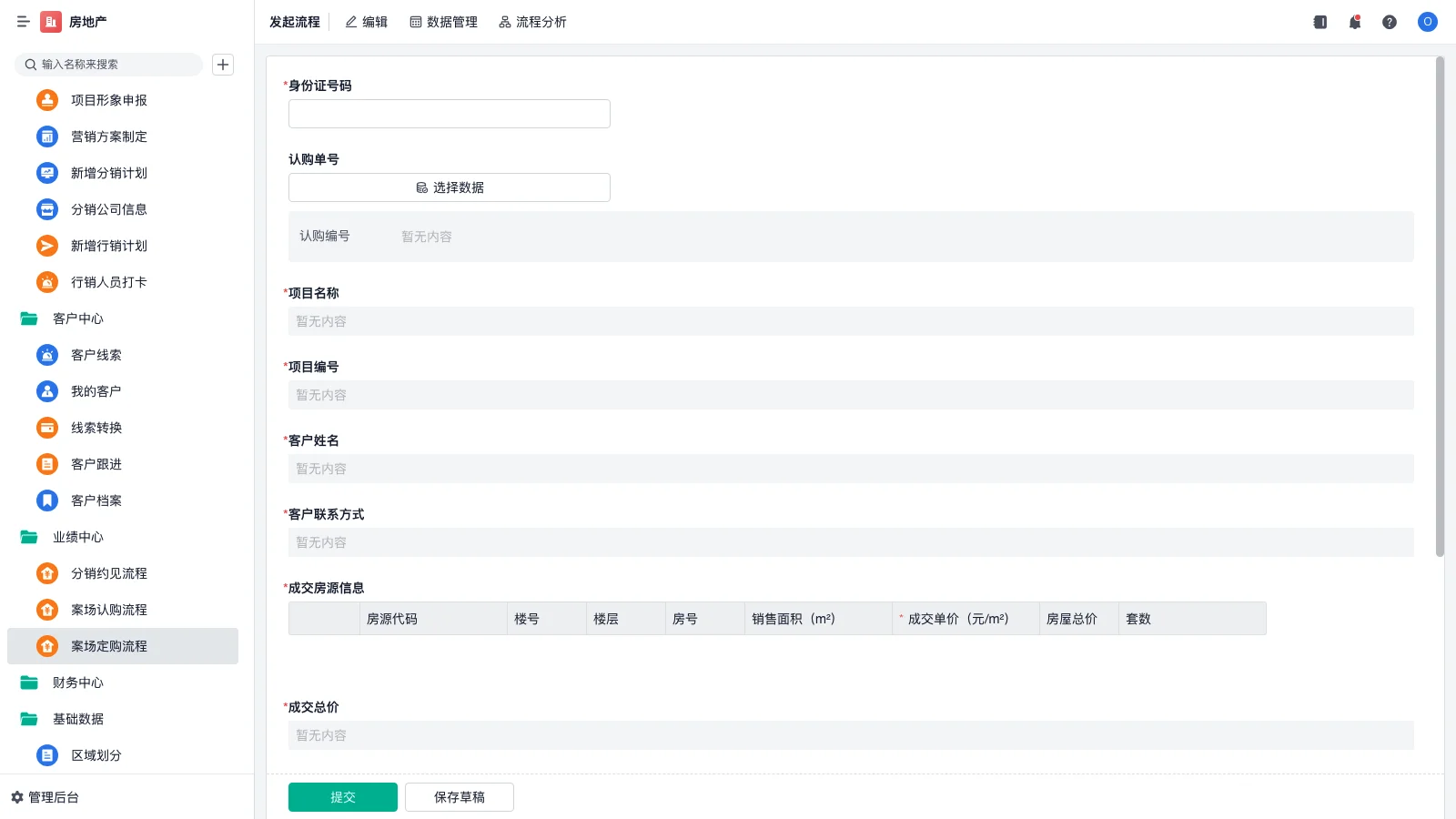Click the search magnifier icon
The image size is (1456, 819).
31,65
